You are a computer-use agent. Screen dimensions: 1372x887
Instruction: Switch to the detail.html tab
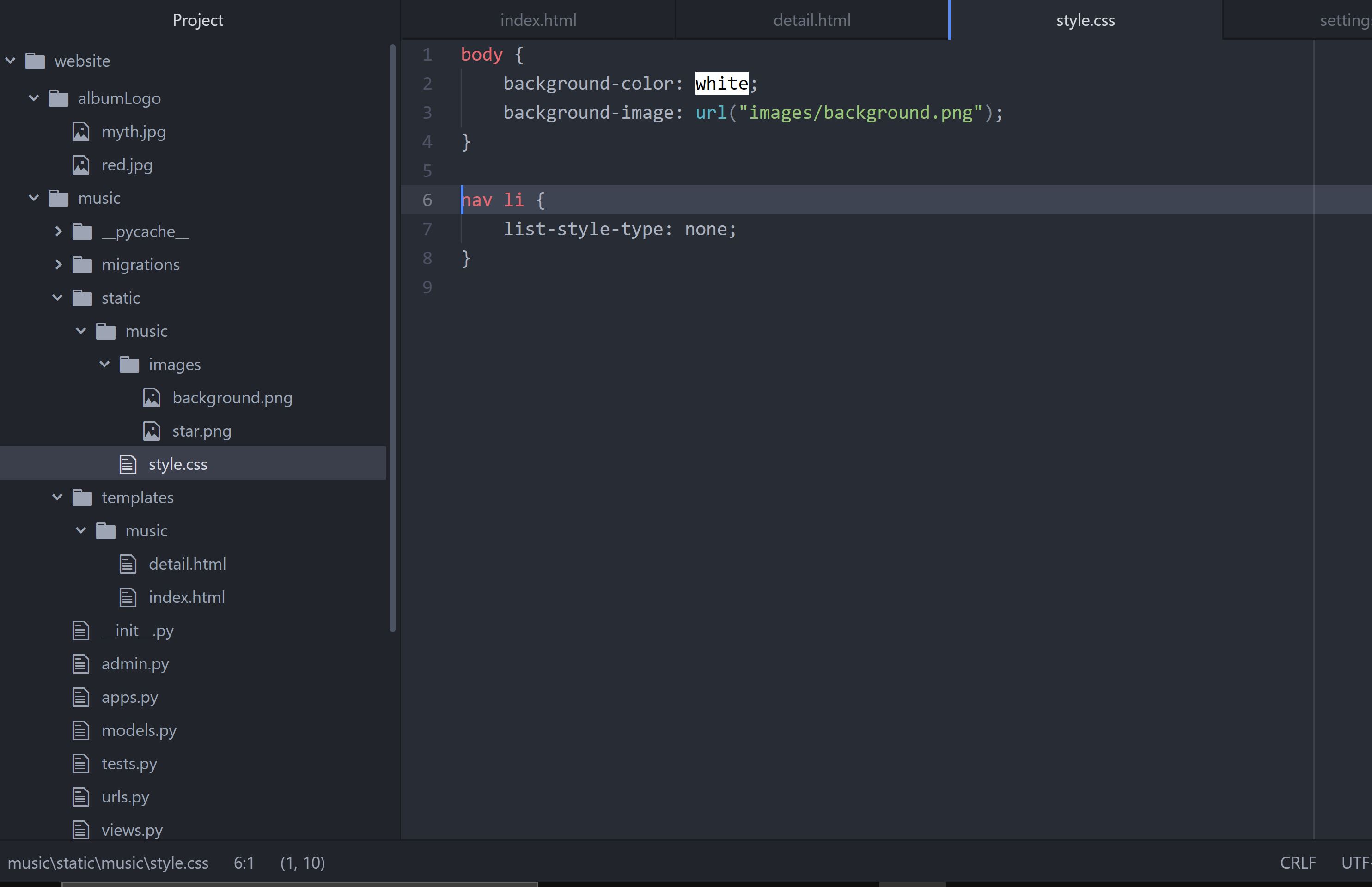[811, 20]
